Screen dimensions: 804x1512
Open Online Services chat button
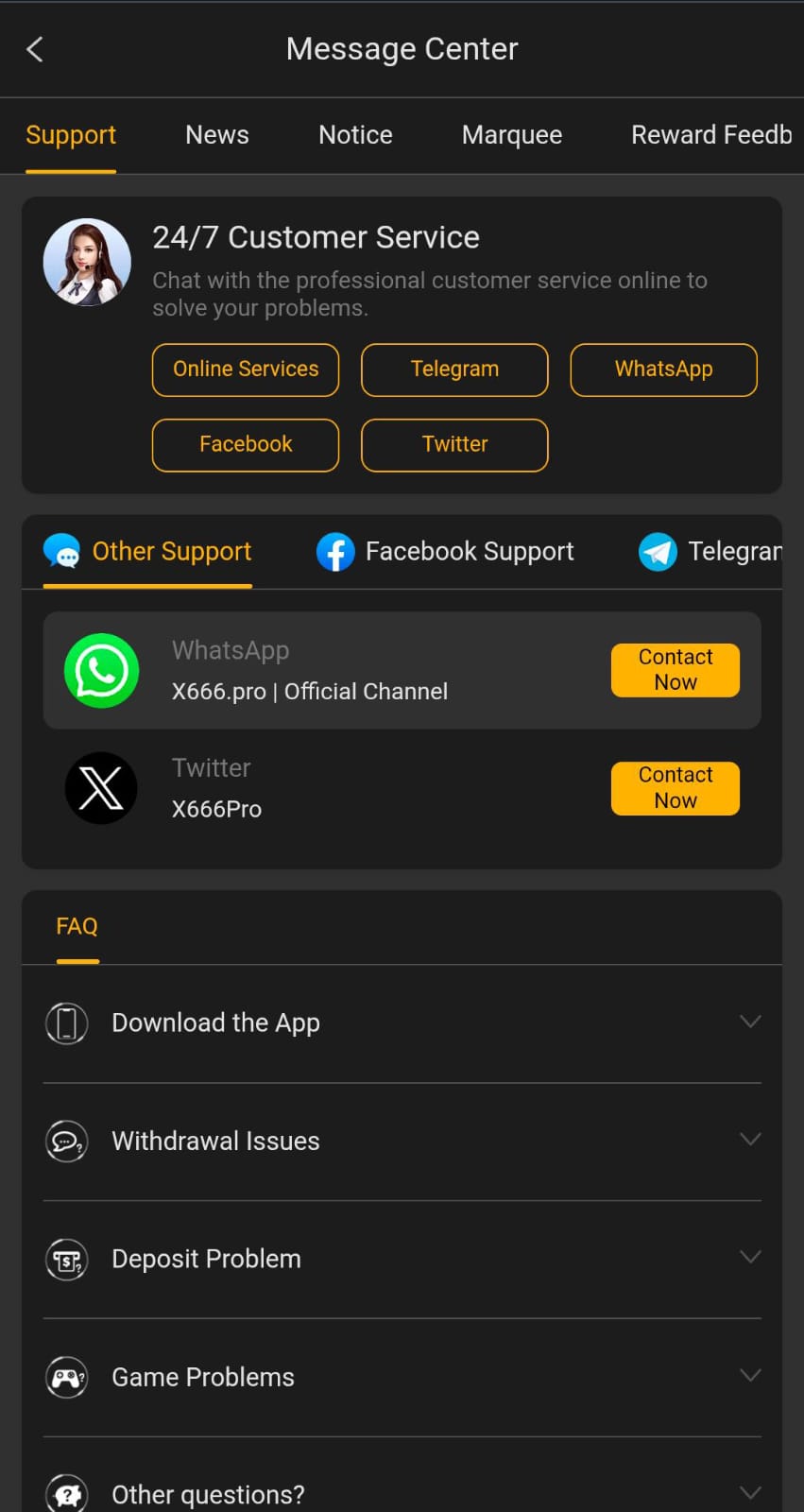(246, 369)
